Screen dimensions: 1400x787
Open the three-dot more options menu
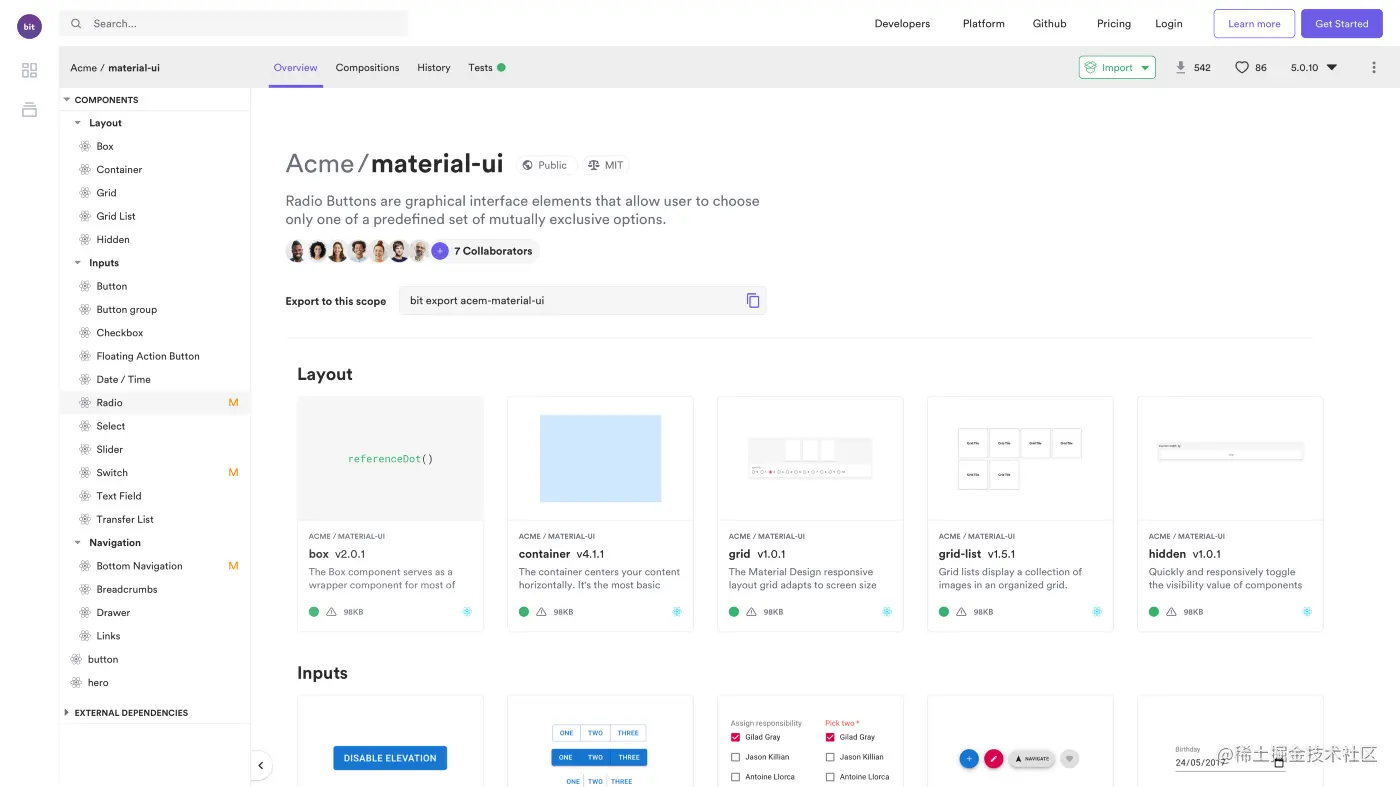1373,67
